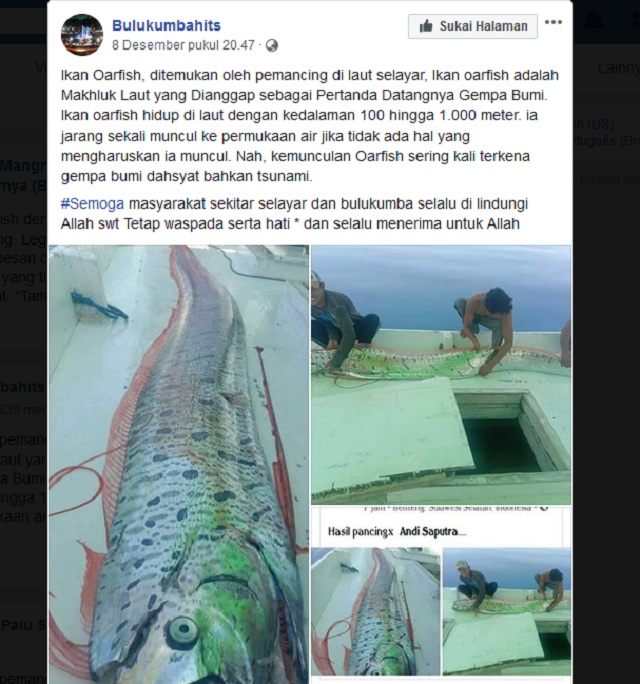
Task: Open the large oarfish close-up photo
Action: (179, 464)
